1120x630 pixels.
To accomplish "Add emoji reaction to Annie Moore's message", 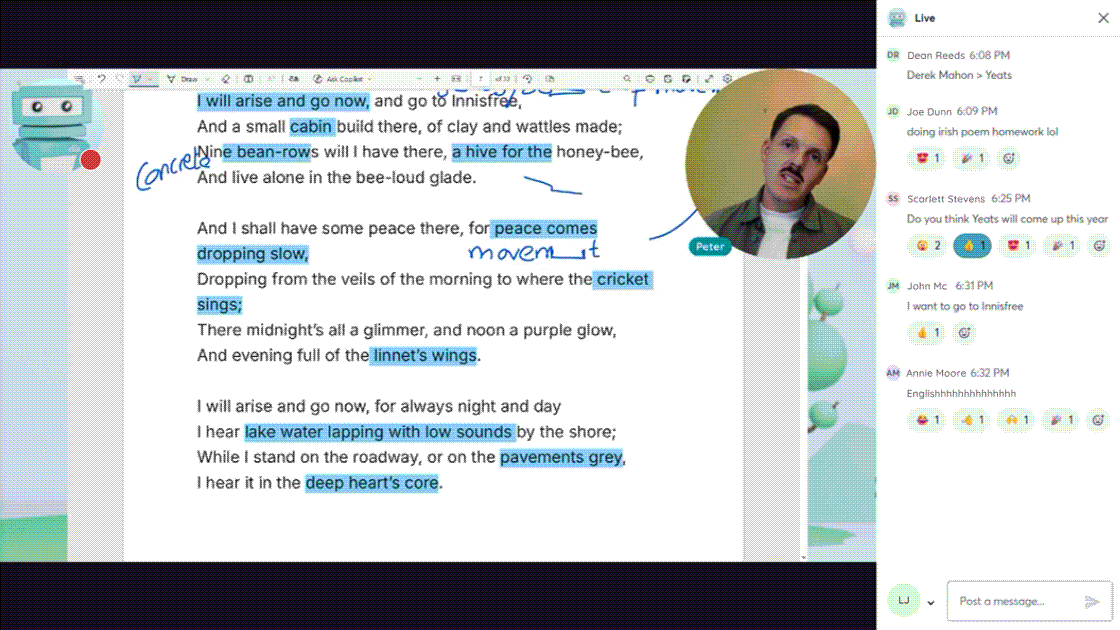I will click(x=1099, y=420).
